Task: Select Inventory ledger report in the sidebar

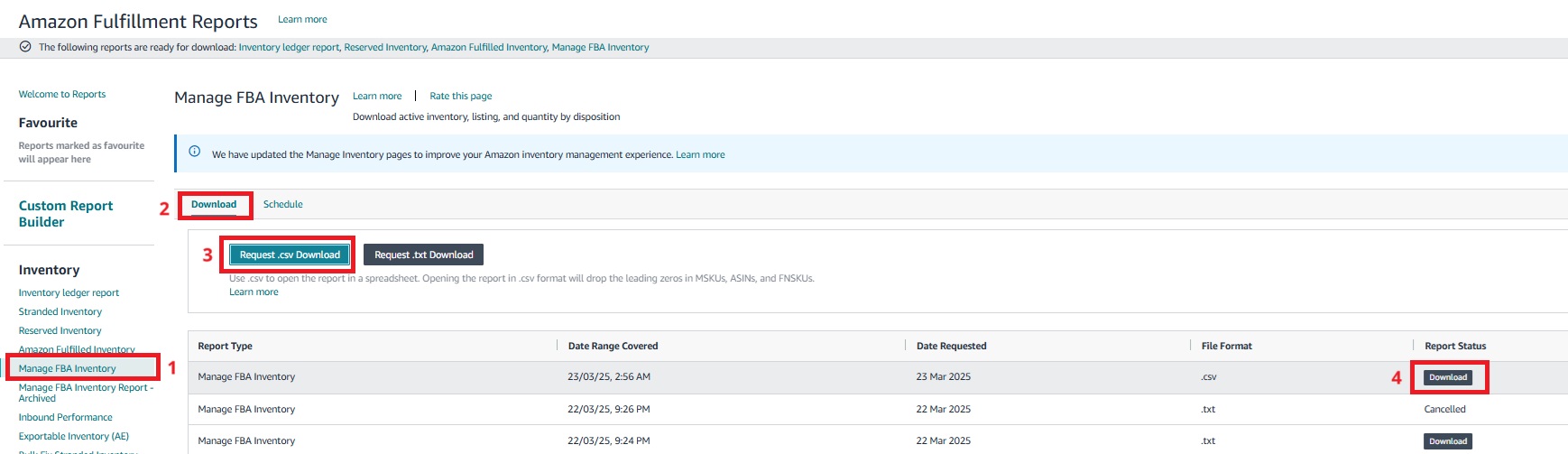Action: [69, 293]
